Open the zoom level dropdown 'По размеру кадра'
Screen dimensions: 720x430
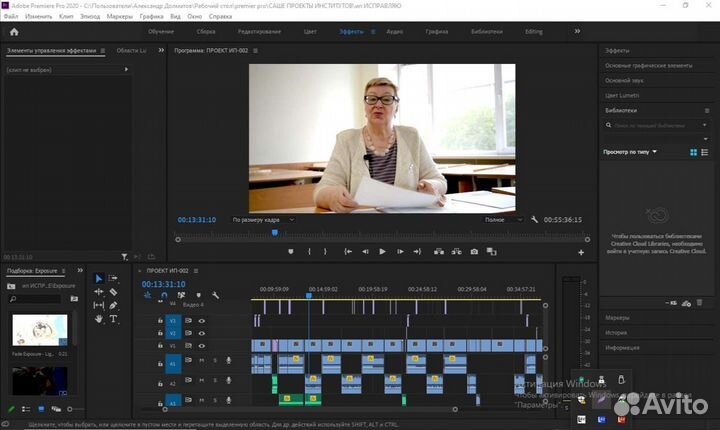pos(263,219)
